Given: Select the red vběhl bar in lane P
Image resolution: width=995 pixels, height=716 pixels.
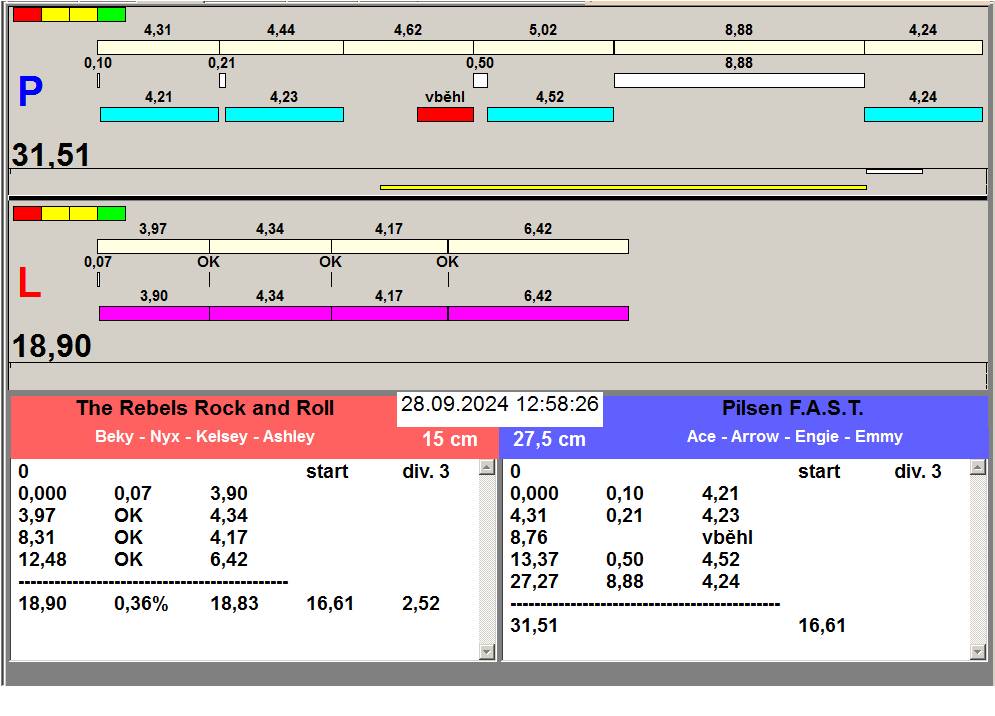Looking at the screenshot, I should (445, 115).
